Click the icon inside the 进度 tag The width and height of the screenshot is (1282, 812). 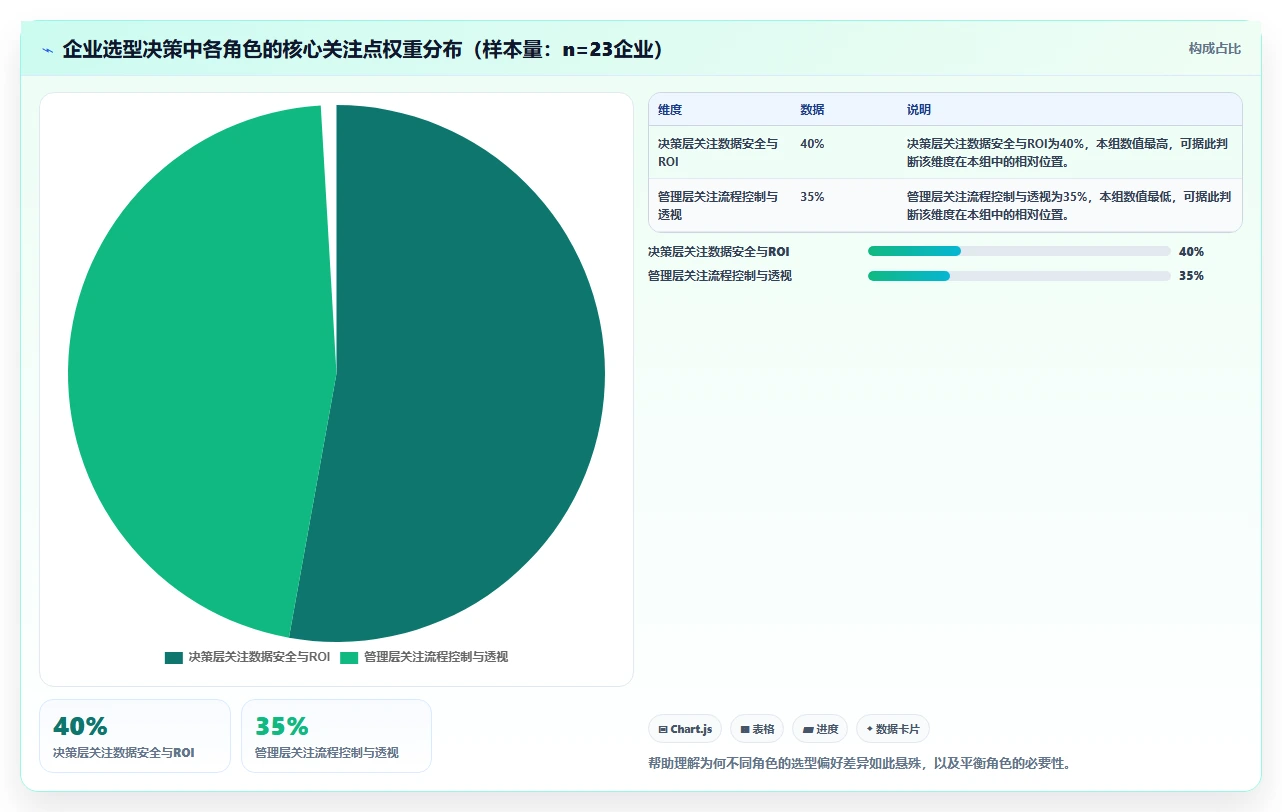pyautogui.click(x=807, y=730)
